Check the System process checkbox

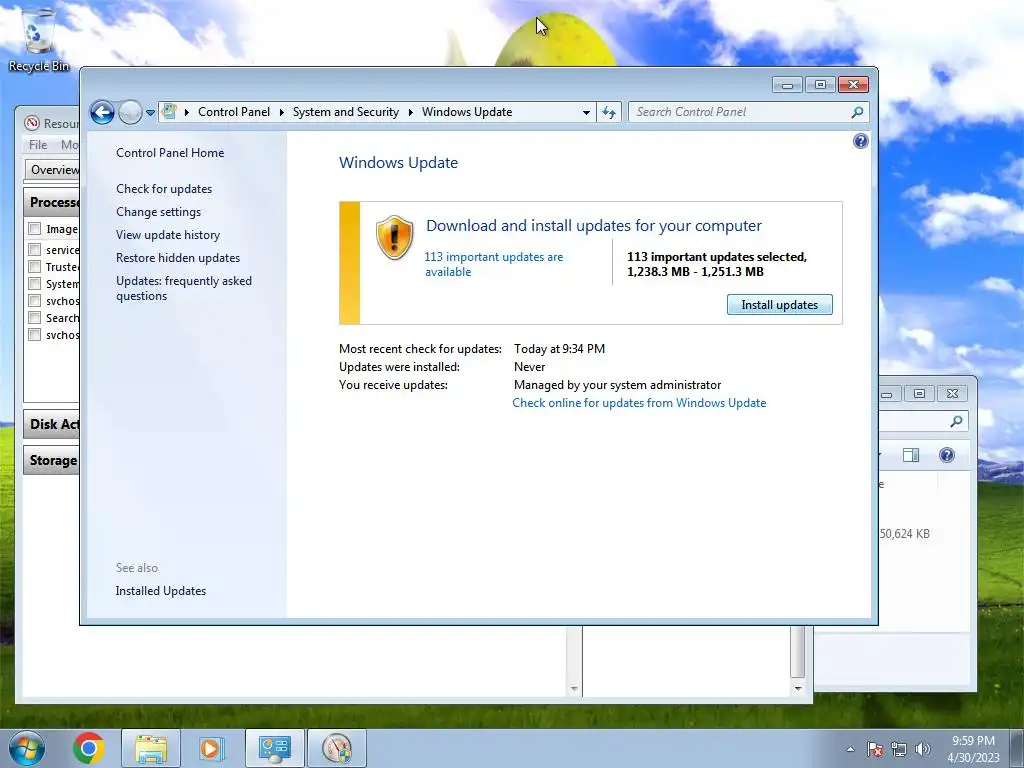(x=35, y=283)
